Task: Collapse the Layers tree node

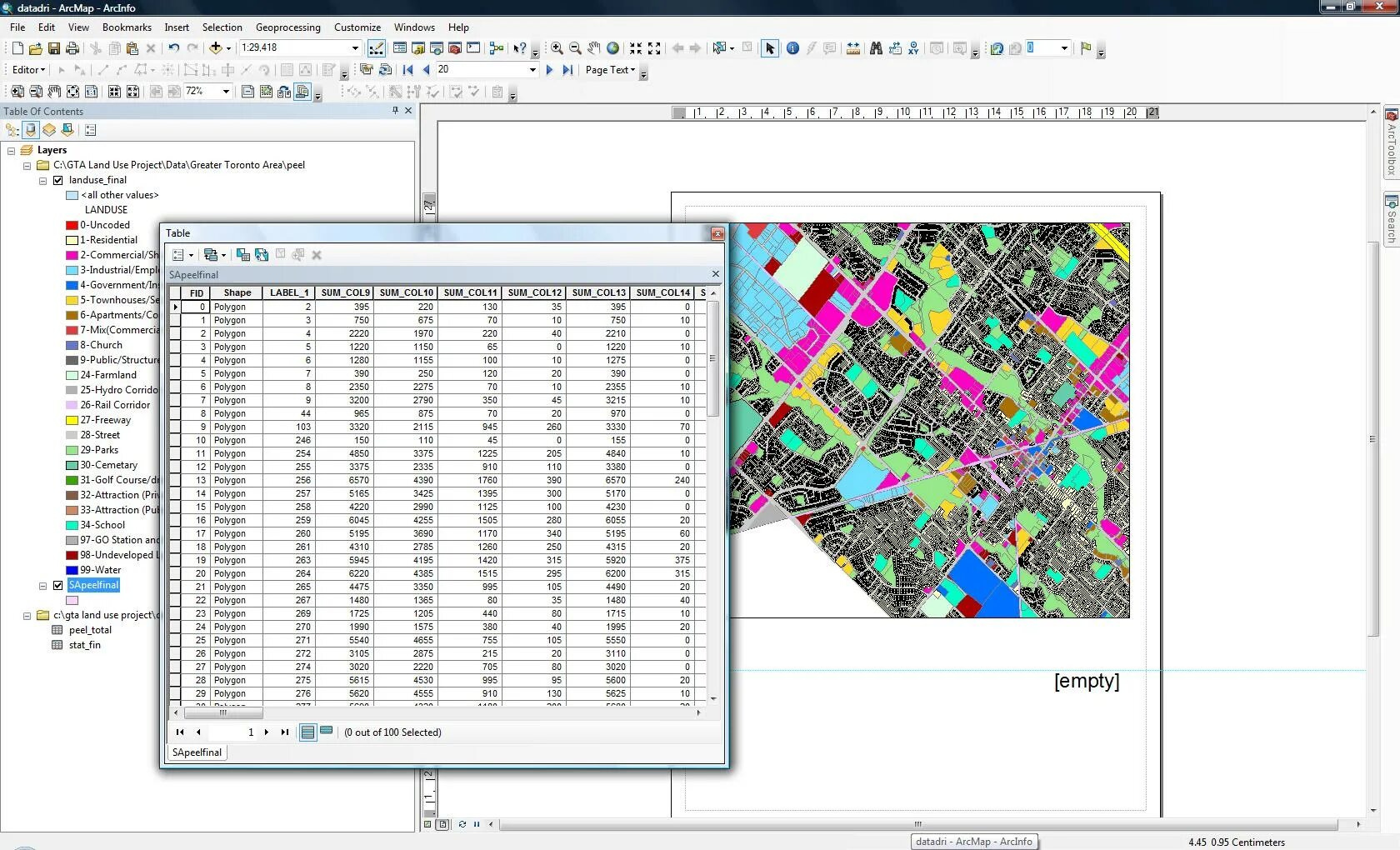Action: (12, 151)
